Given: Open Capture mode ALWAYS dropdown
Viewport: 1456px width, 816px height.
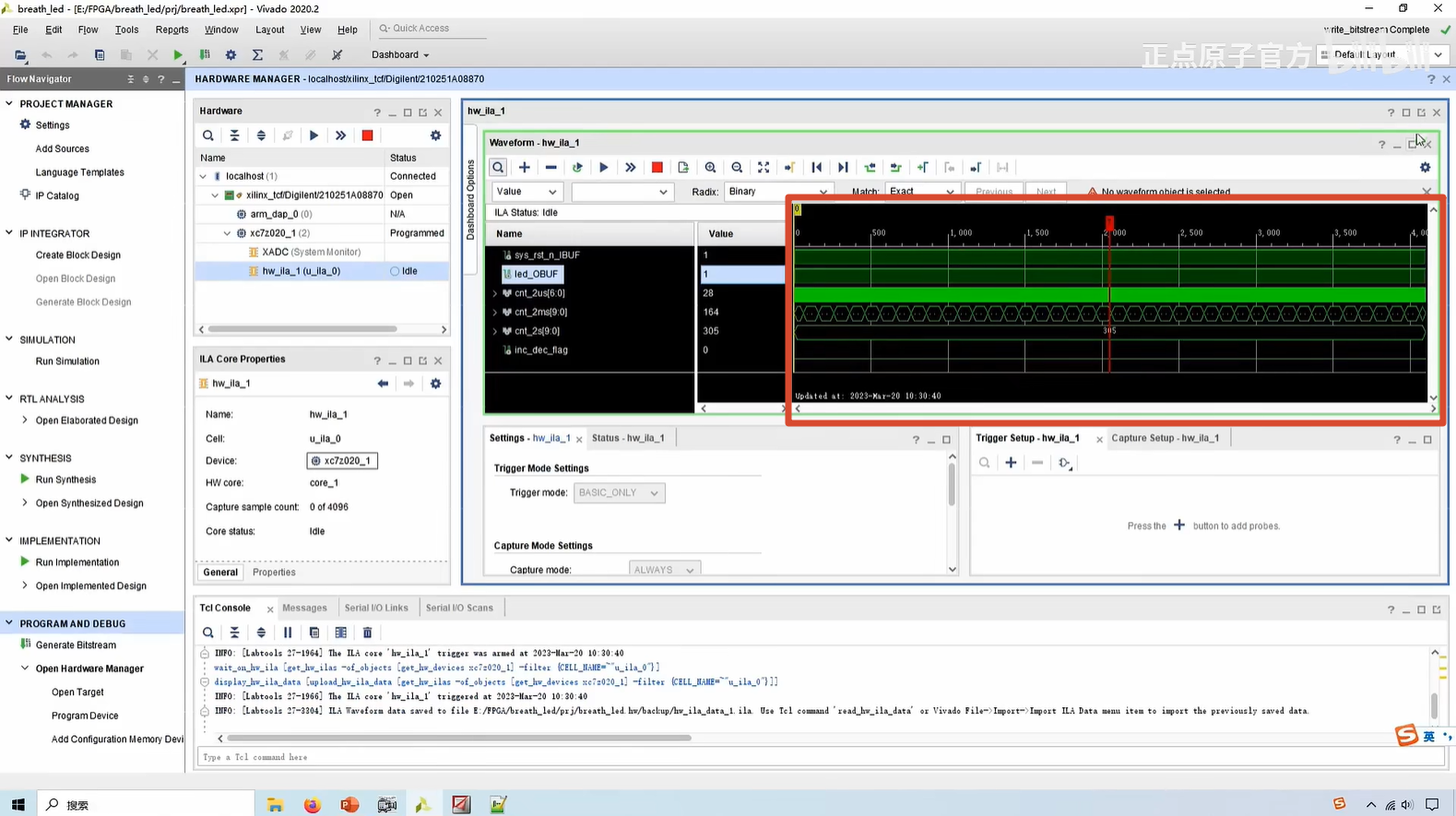Looking at the screenshot, I should (x=665, y=570).
